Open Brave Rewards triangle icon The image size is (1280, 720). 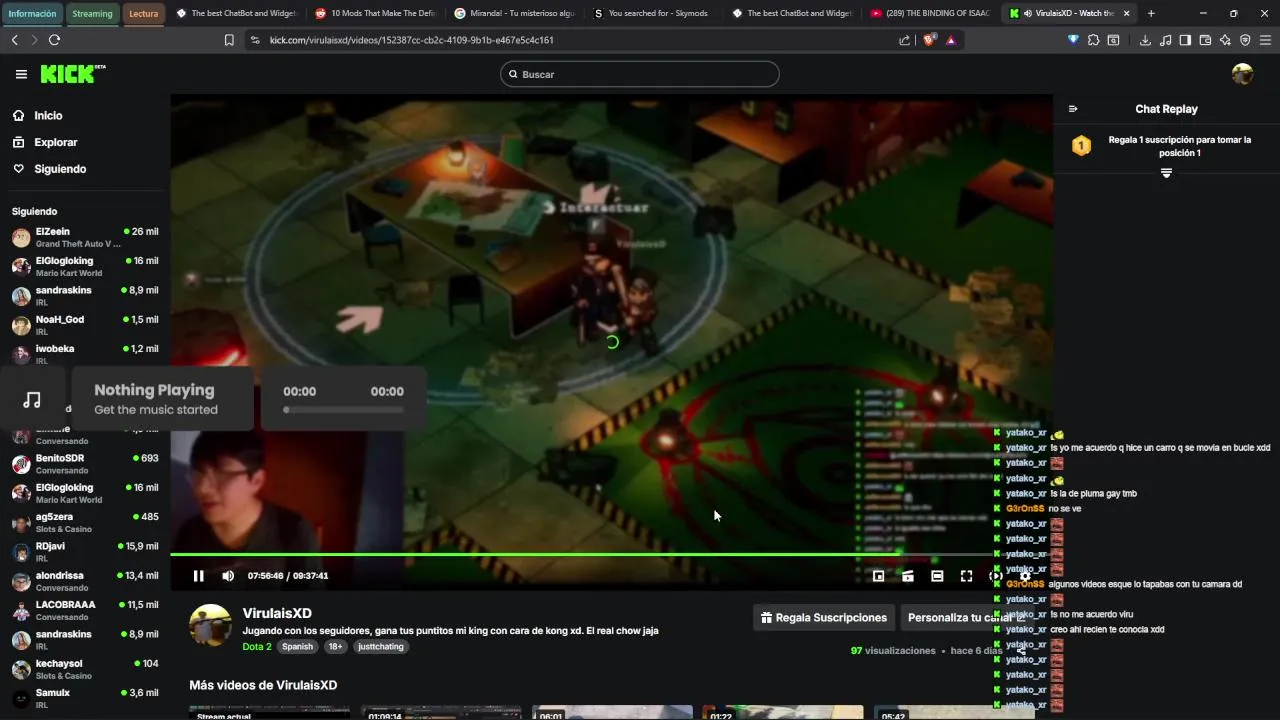950,40
